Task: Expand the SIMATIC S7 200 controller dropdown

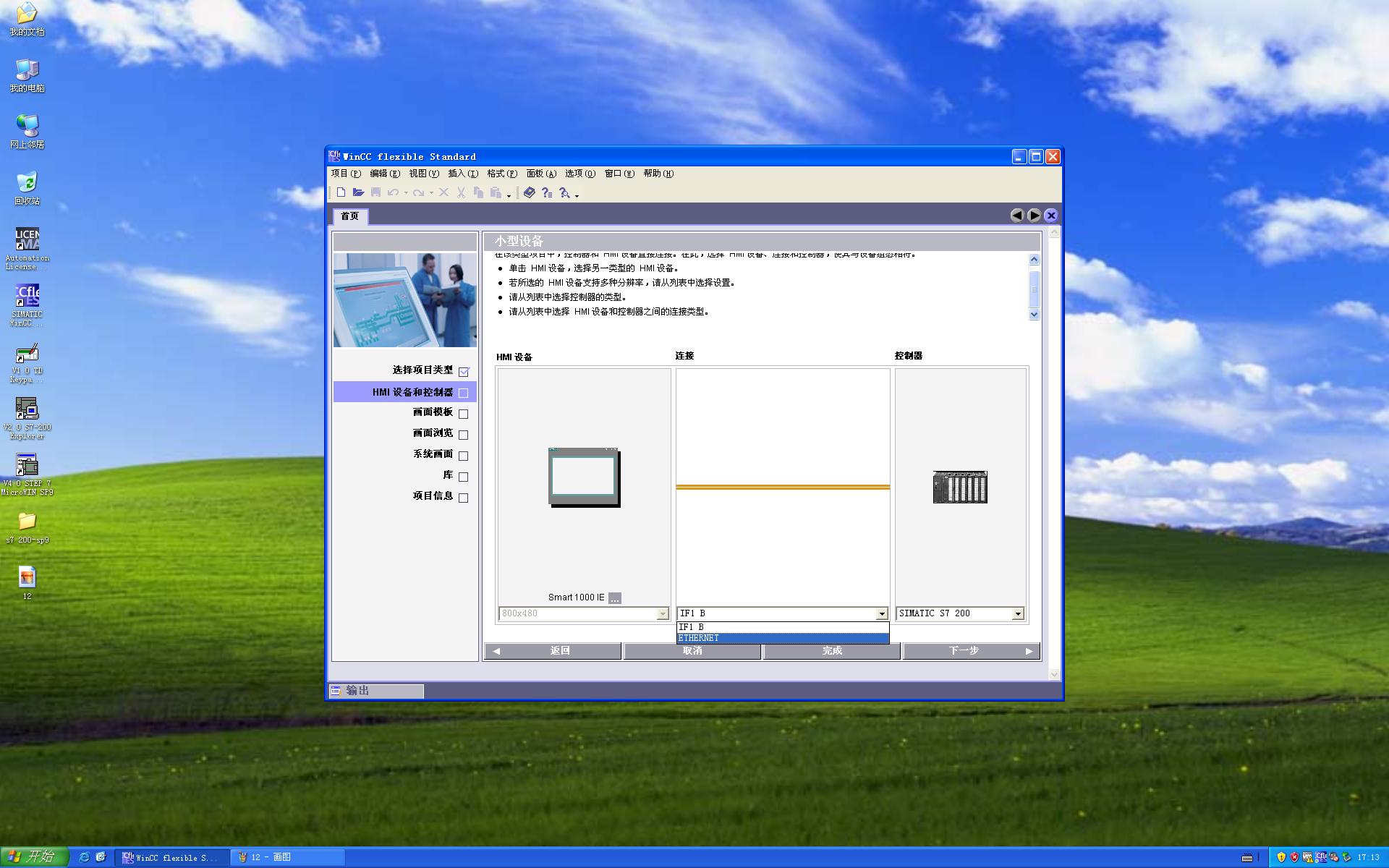Action: (x=1018, y=613)
